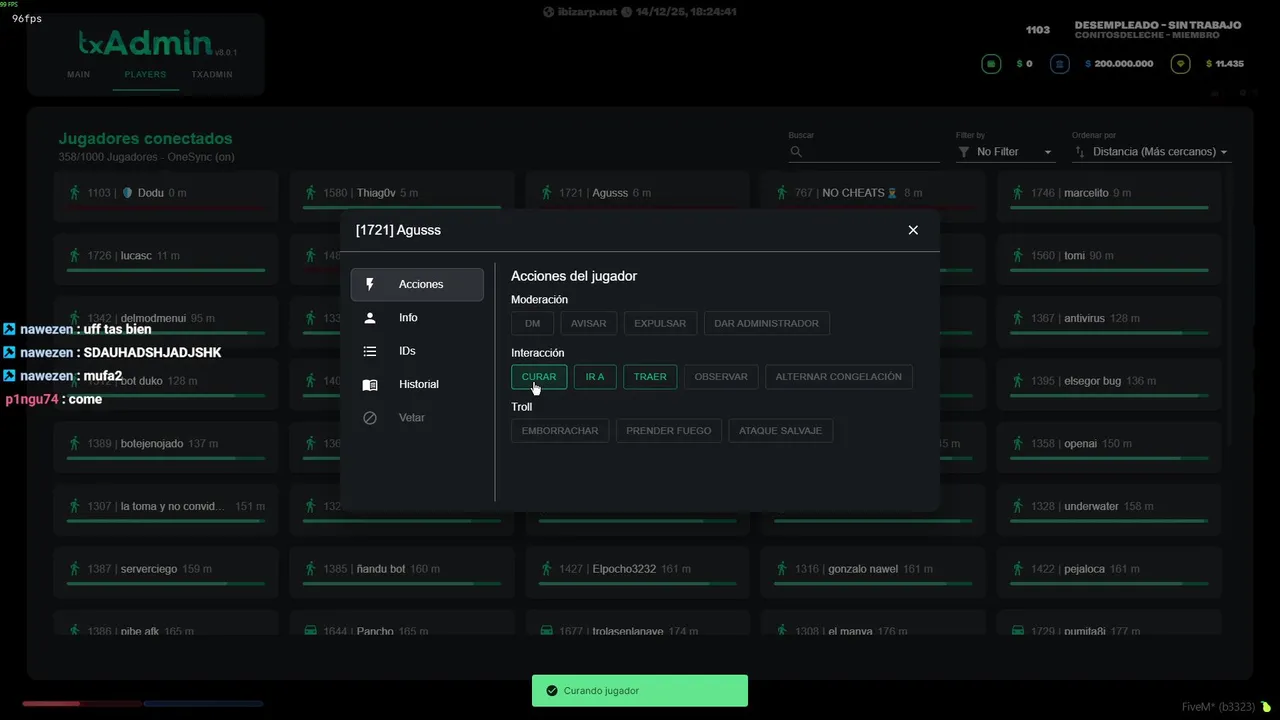
Task: Click the TRAER button
Action: pos(650,377)
